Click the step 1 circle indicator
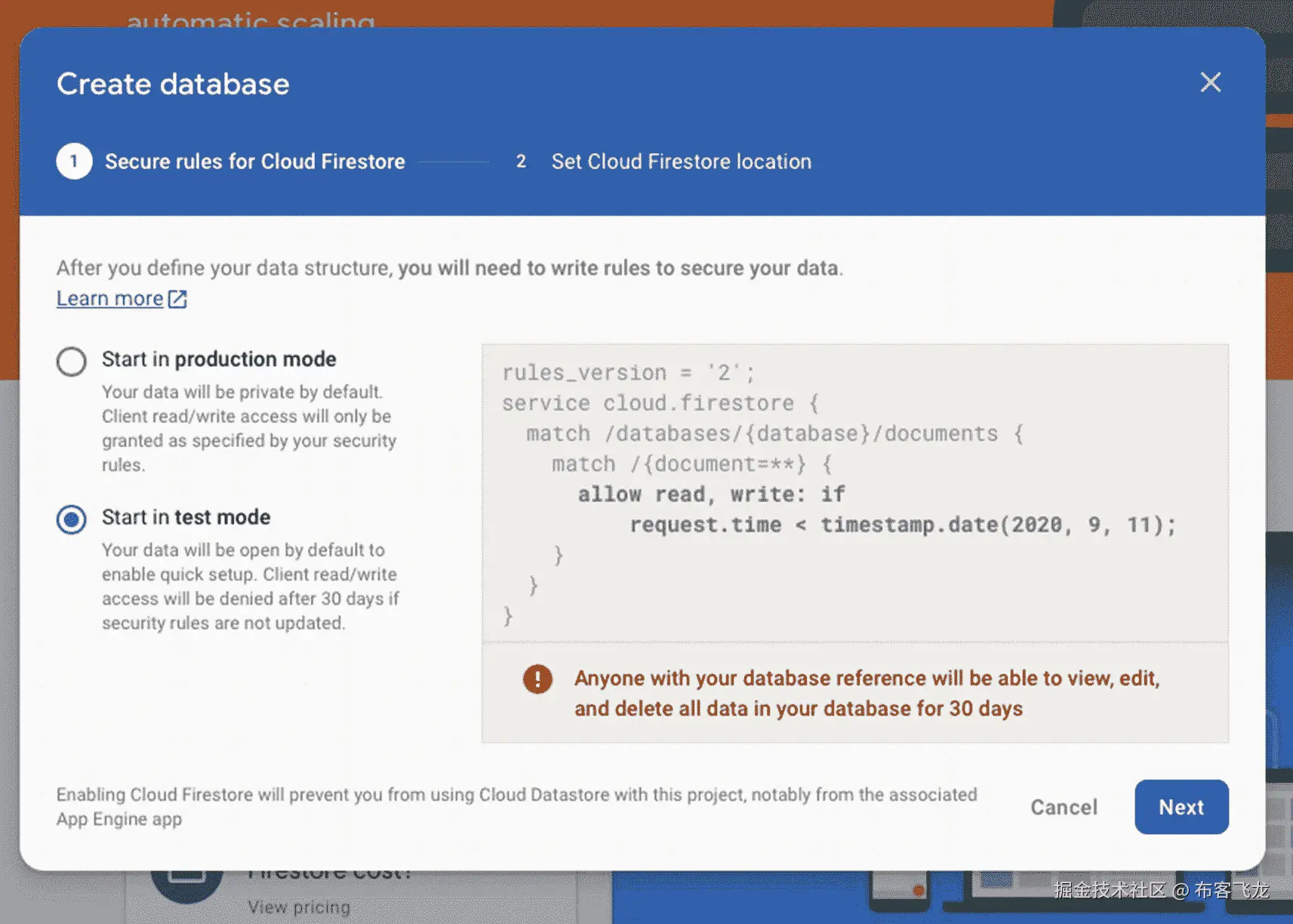This screenshot has width=1293, height=924. tap(74, 161)
